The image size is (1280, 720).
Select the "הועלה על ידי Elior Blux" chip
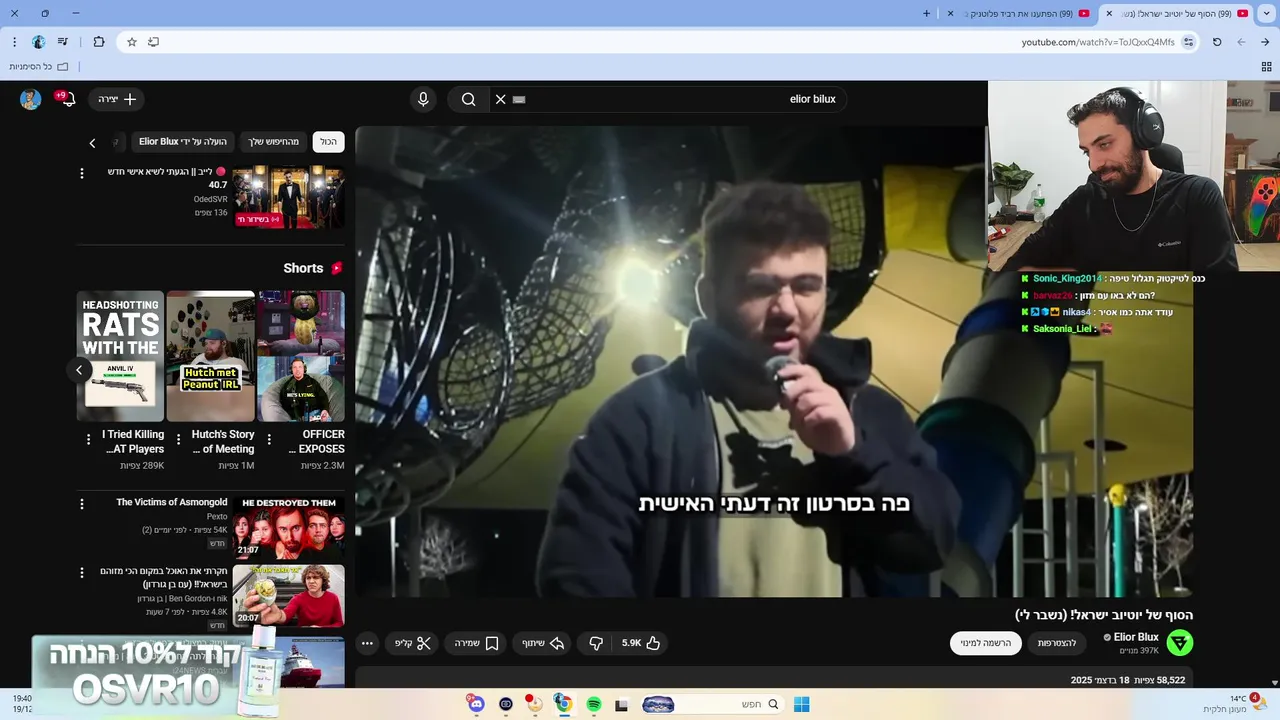coord(183,142)
